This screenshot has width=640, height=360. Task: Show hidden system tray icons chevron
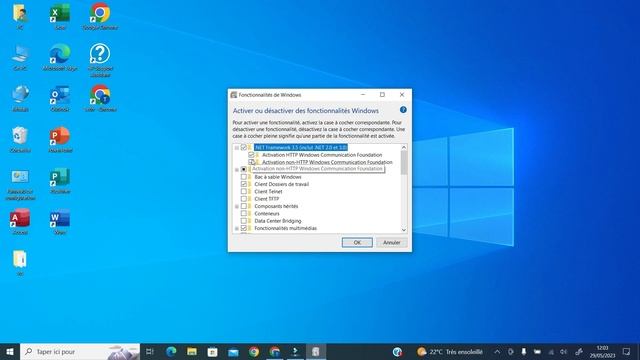pyautogui.click(x=497, y=351)
